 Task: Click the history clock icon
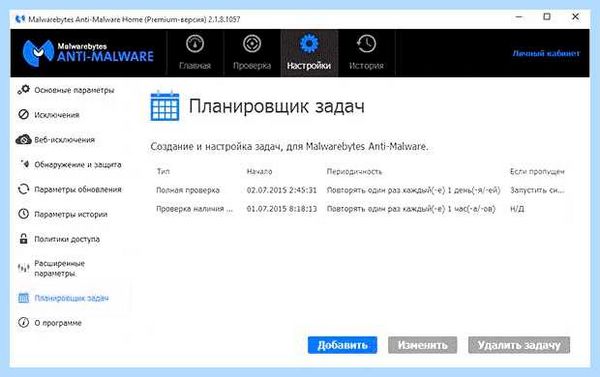366,44
